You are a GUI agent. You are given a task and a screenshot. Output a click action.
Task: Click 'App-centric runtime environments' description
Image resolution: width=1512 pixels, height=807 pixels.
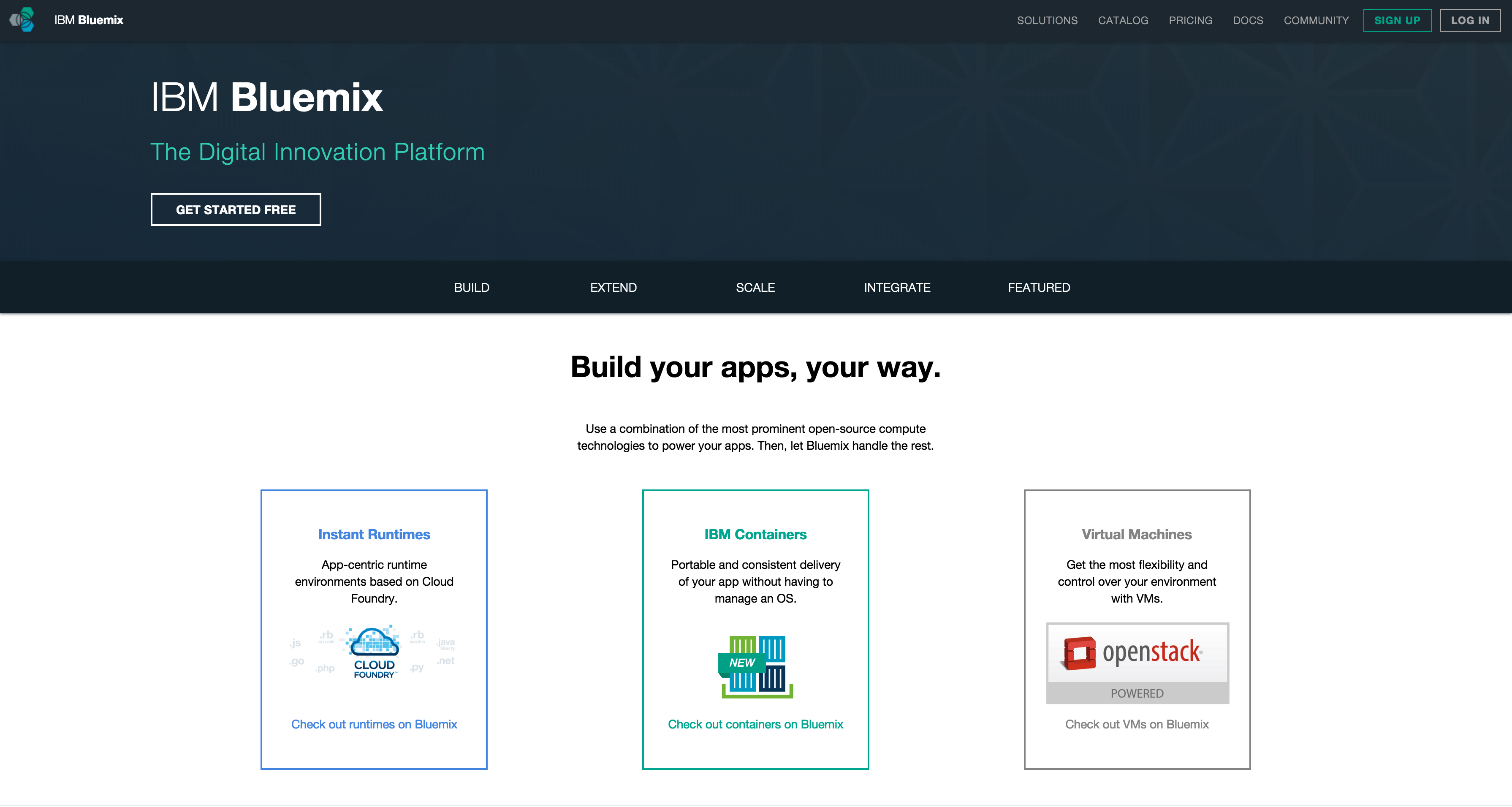point(374,581)
